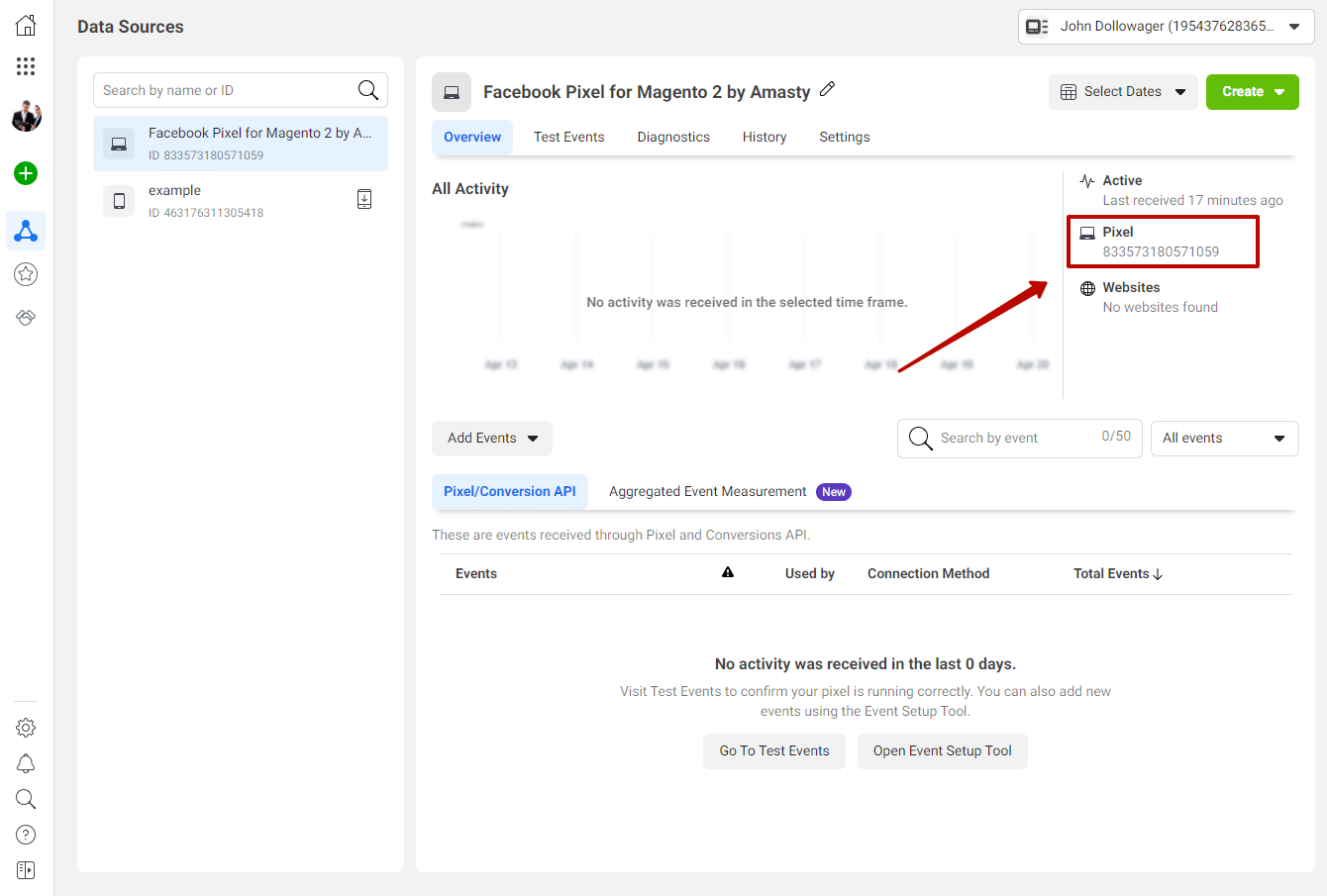Click the Go To Test Events button
Viewport: 1327px width, 896px height.
pyautogui.click(x=773, y=751)
